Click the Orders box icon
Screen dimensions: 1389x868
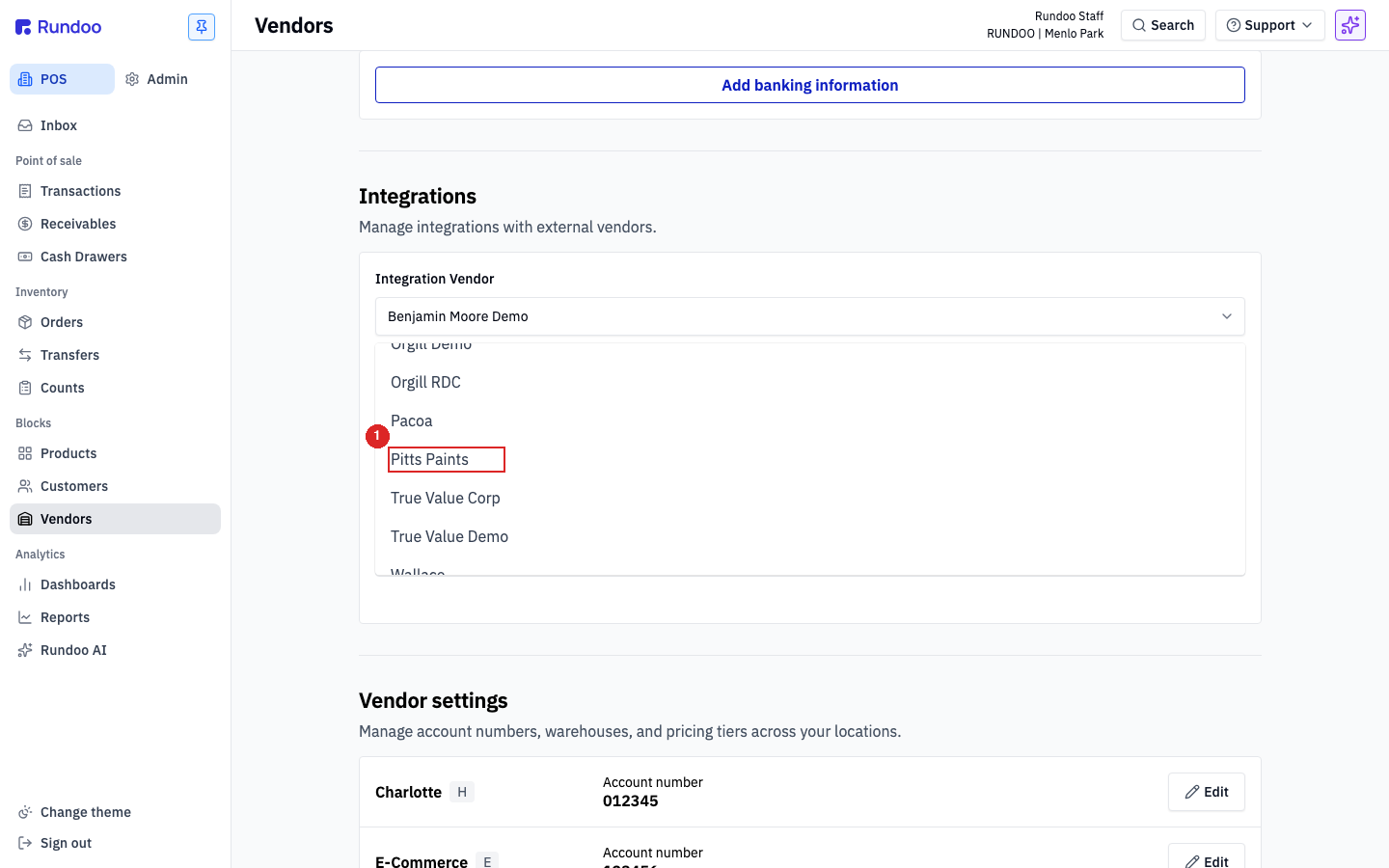pos(25,322)
